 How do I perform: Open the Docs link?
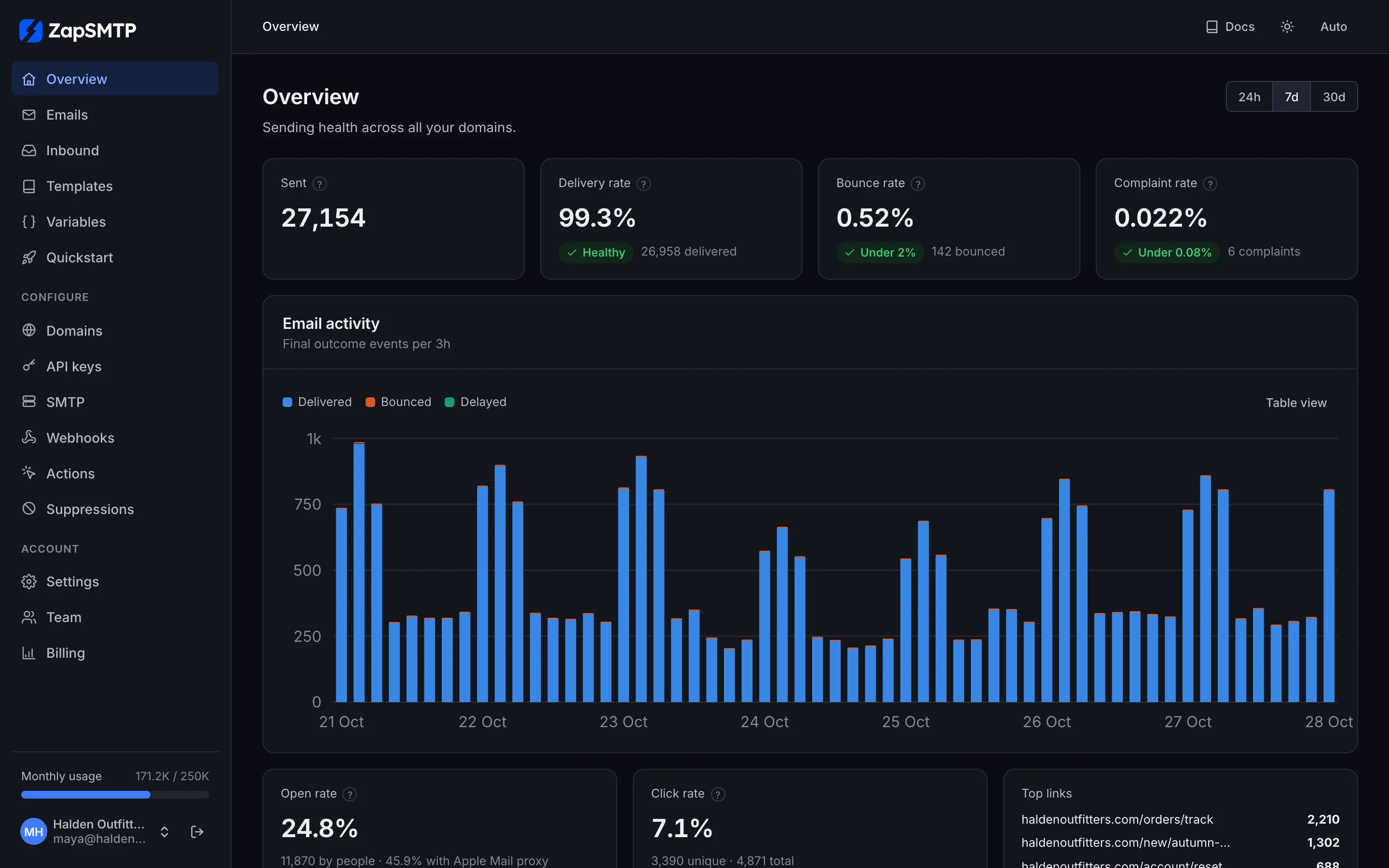pos(1229,27)
